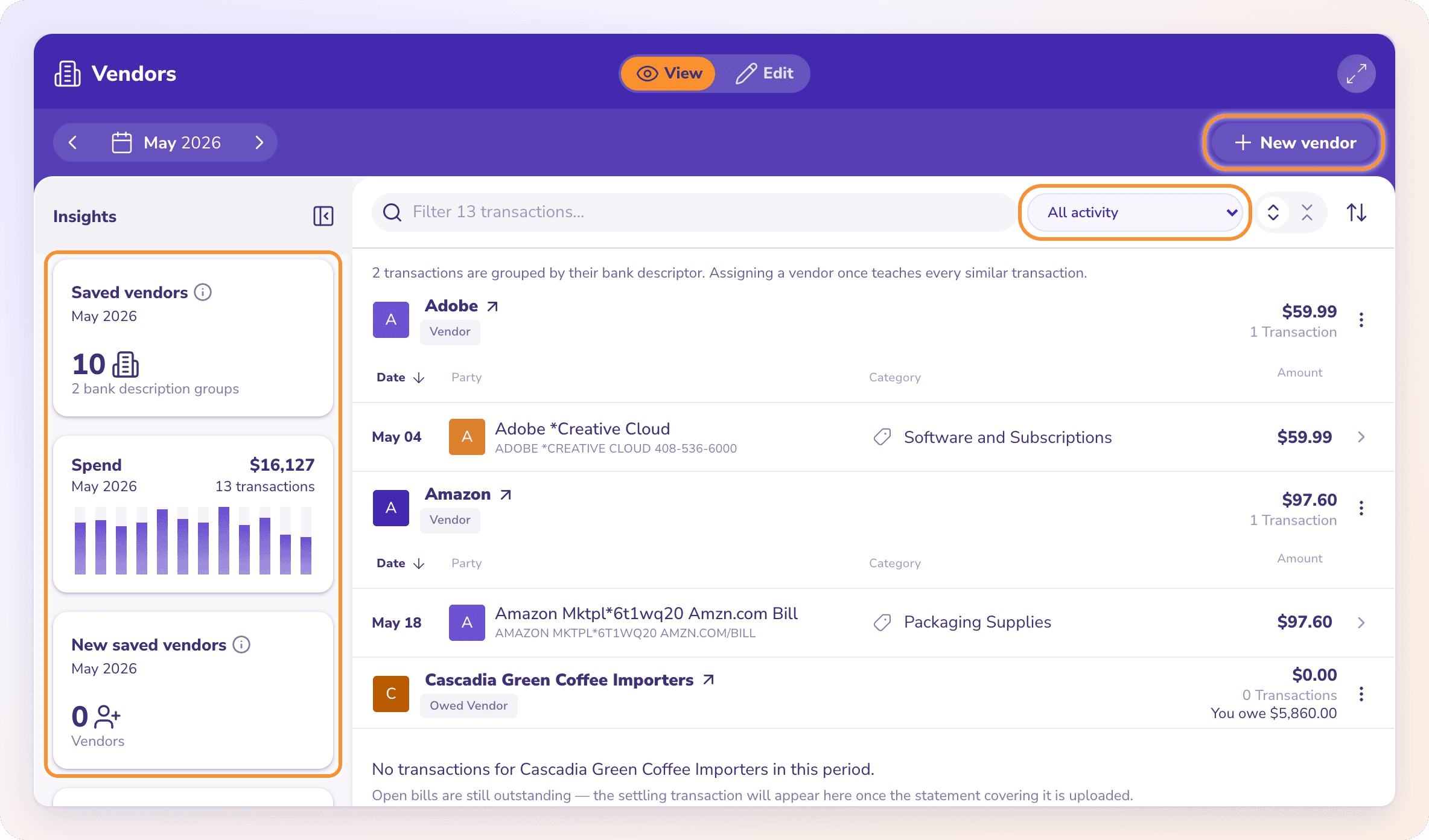Click Adobe's Vendor badge
Screen dimensions: 1429x840
pyautogui.click(x=450, y=332)
